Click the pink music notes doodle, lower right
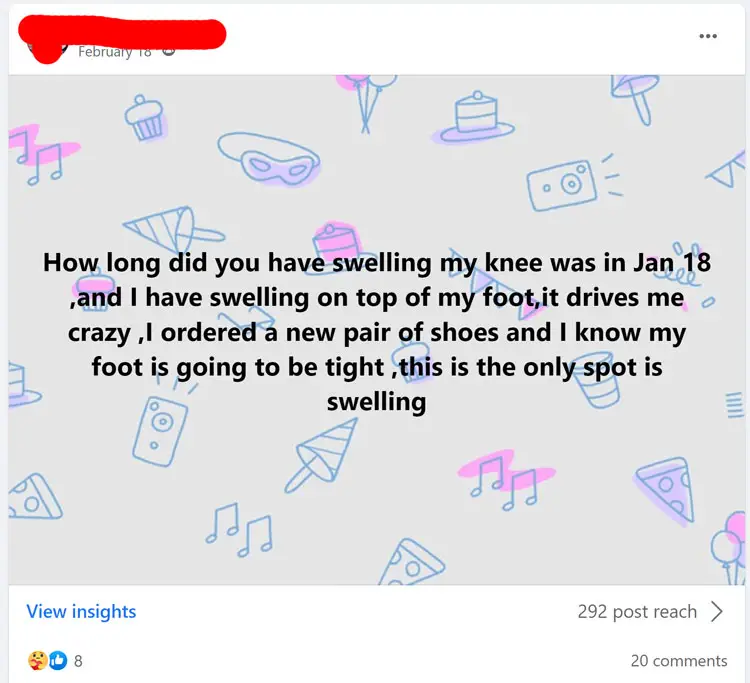The image size is (750, 683). (506, 481)
